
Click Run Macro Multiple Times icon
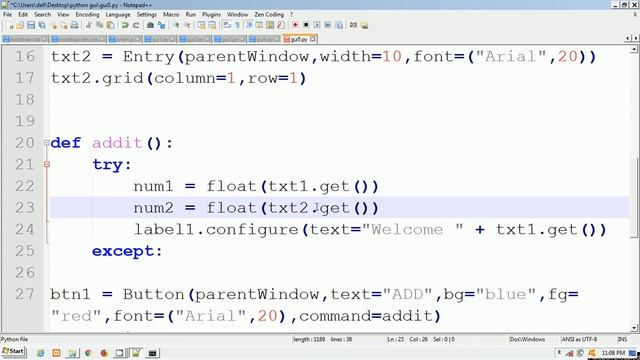pos(328,25)
